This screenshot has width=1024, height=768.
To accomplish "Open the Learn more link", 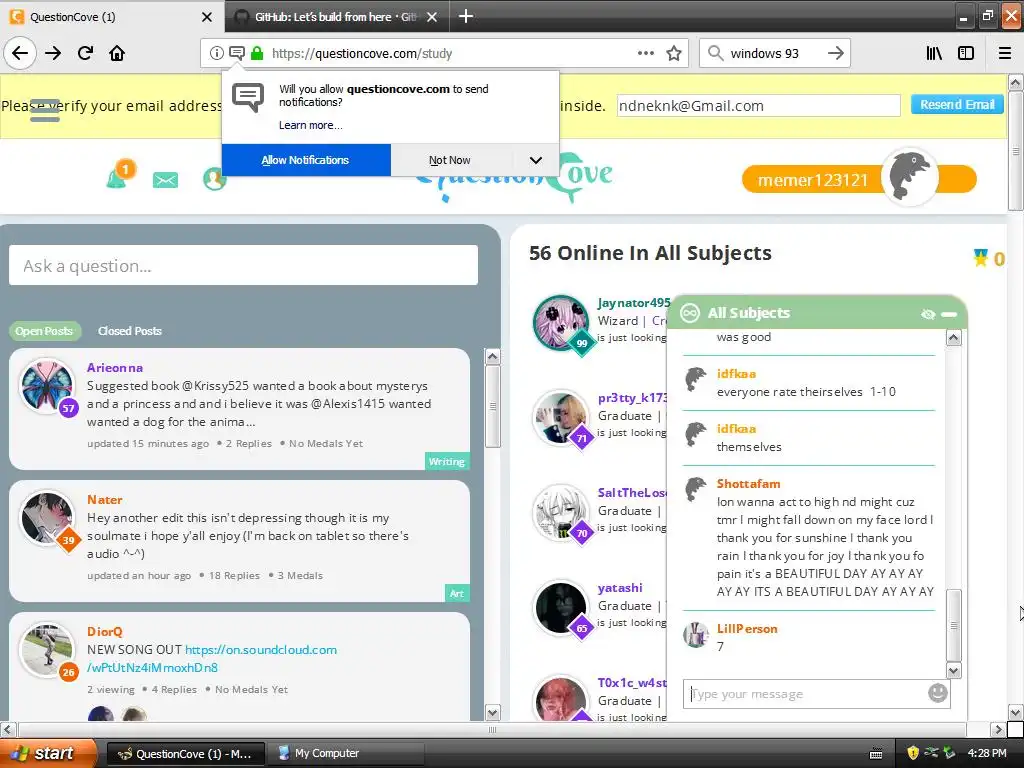I will (310, 125).
